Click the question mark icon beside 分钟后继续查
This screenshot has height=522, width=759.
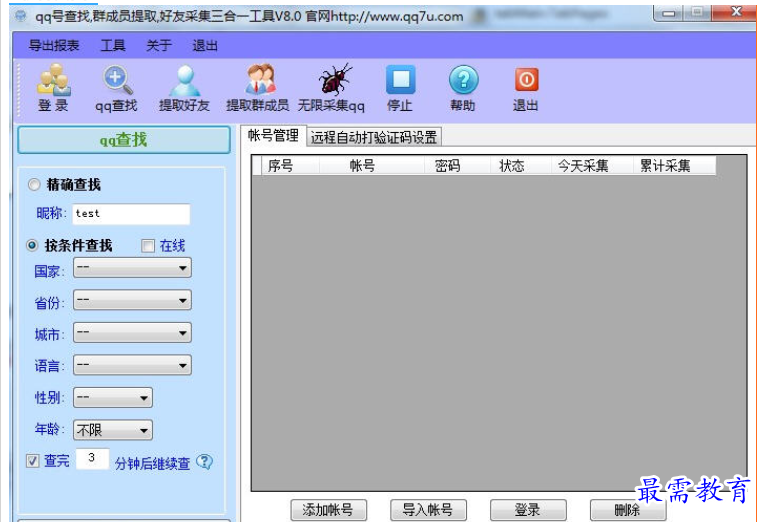click(204, 462)
